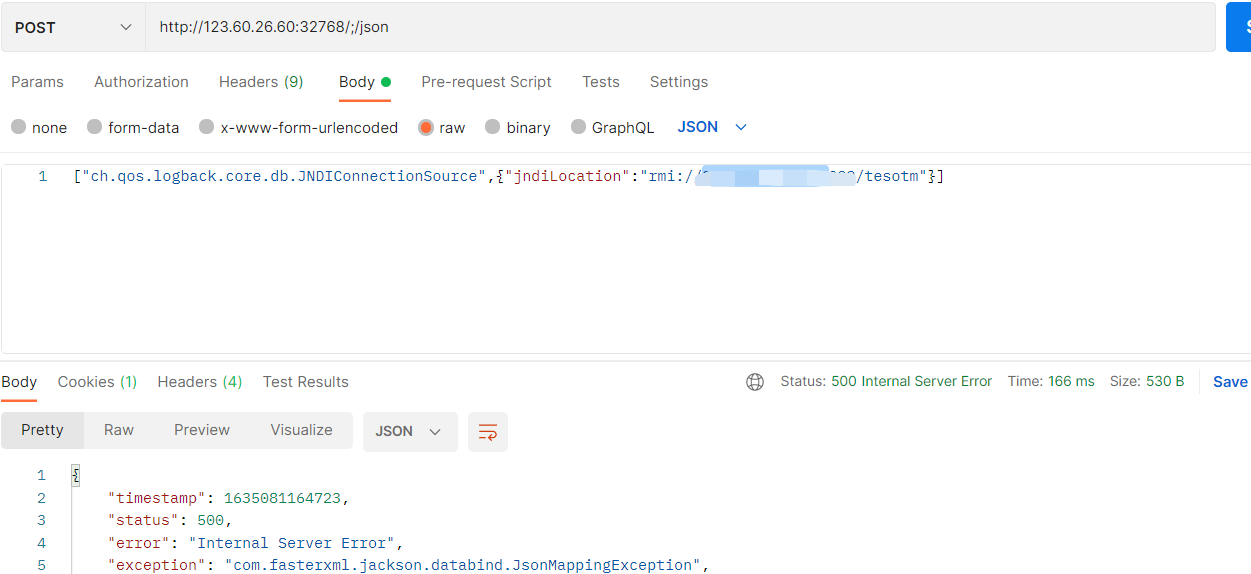This screenshot has height=574, width=1251.
Task: Open the POST method dropdown
Action: (73, 27)
